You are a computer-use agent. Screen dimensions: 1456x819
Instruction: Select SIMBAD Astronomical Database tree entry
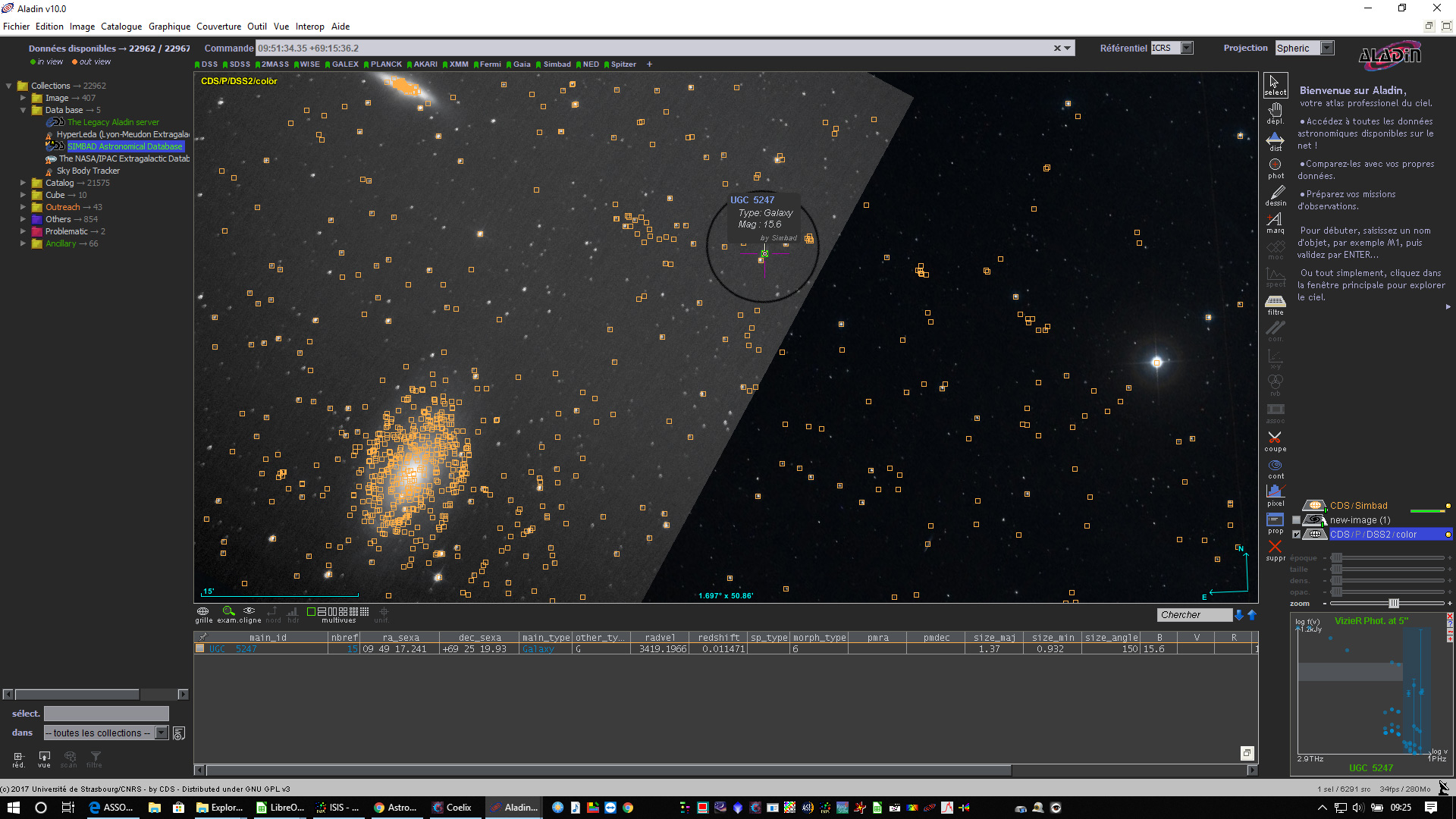point(124,146)
